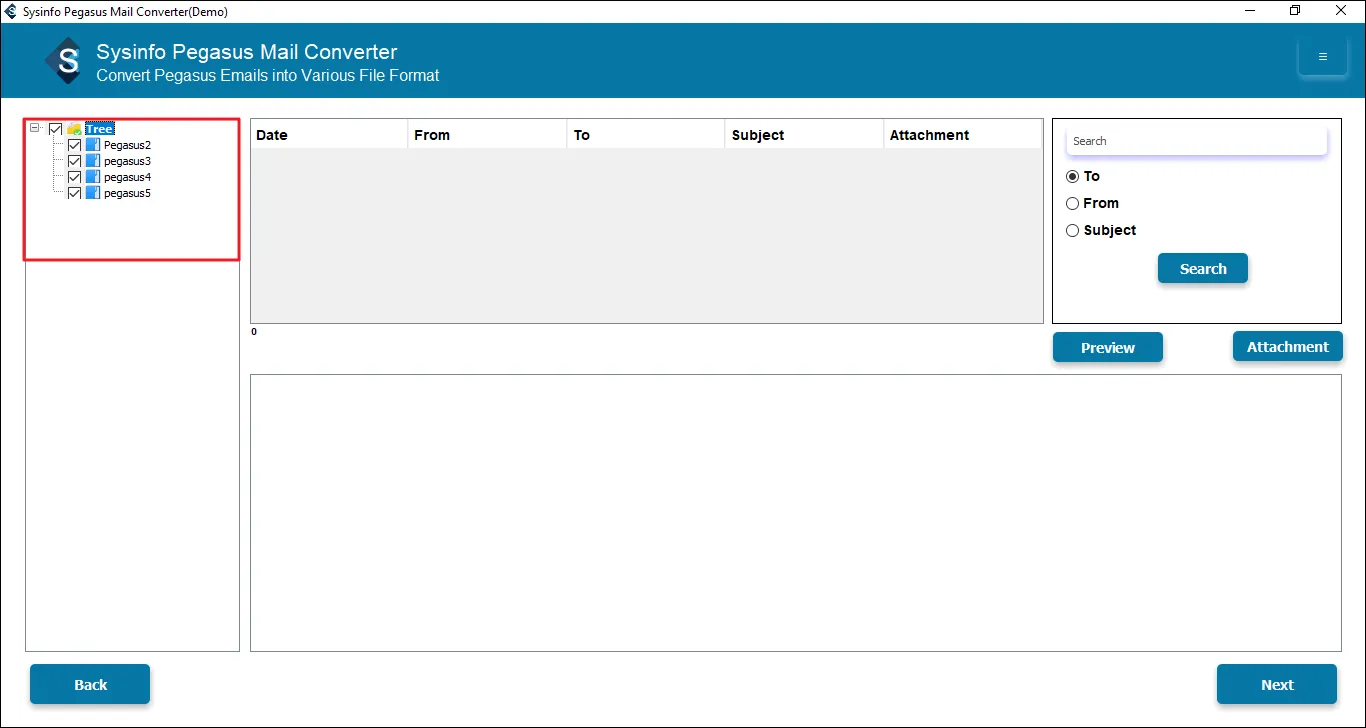Go Back to the previous step

click(x=90, y=685)
